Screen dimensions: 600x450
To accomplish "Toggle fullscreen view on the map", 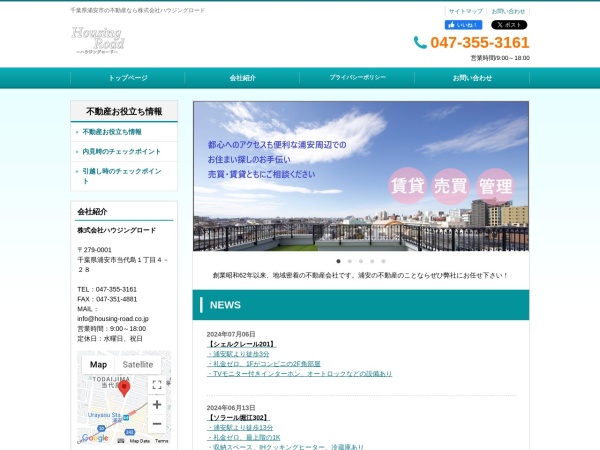I will click(157, 385).
